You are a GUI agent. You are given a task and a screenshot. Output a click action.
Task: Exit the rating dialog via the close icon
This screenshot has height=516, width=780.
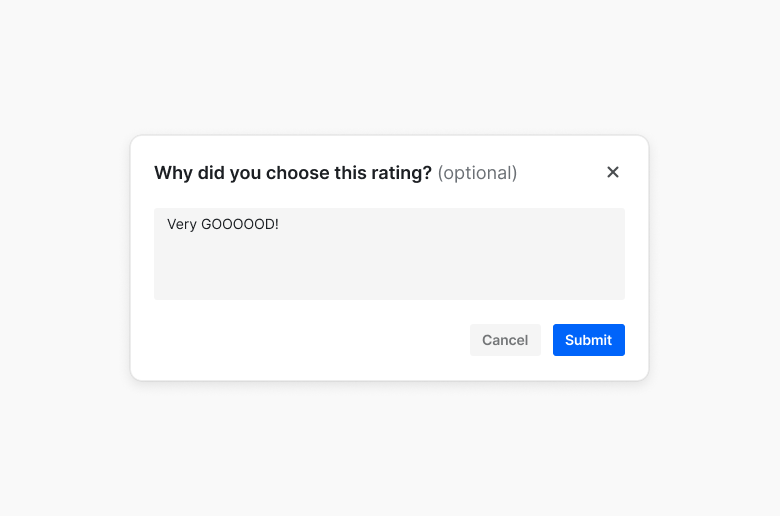tap(613, 172)
